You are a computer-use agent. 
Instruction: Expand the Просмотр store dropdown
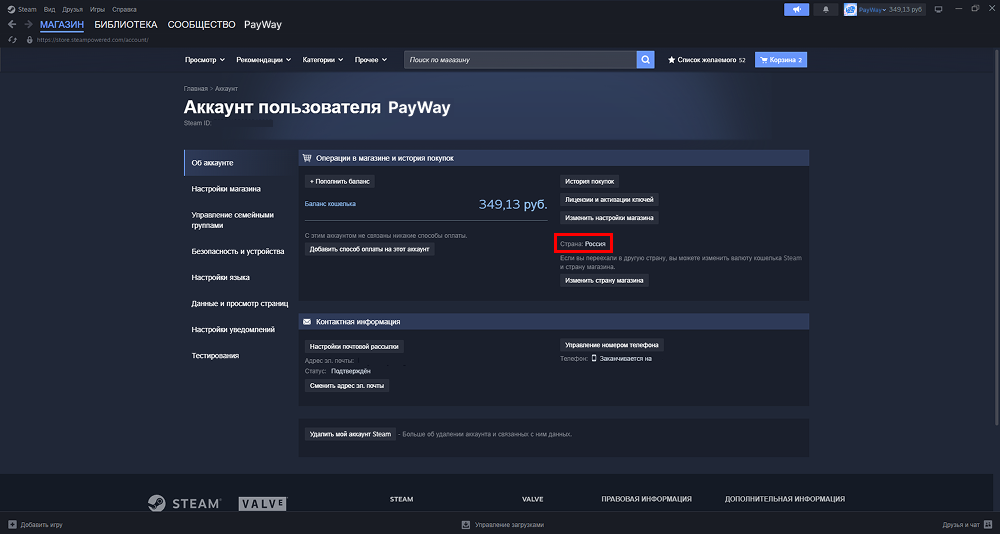coord(205,60)
